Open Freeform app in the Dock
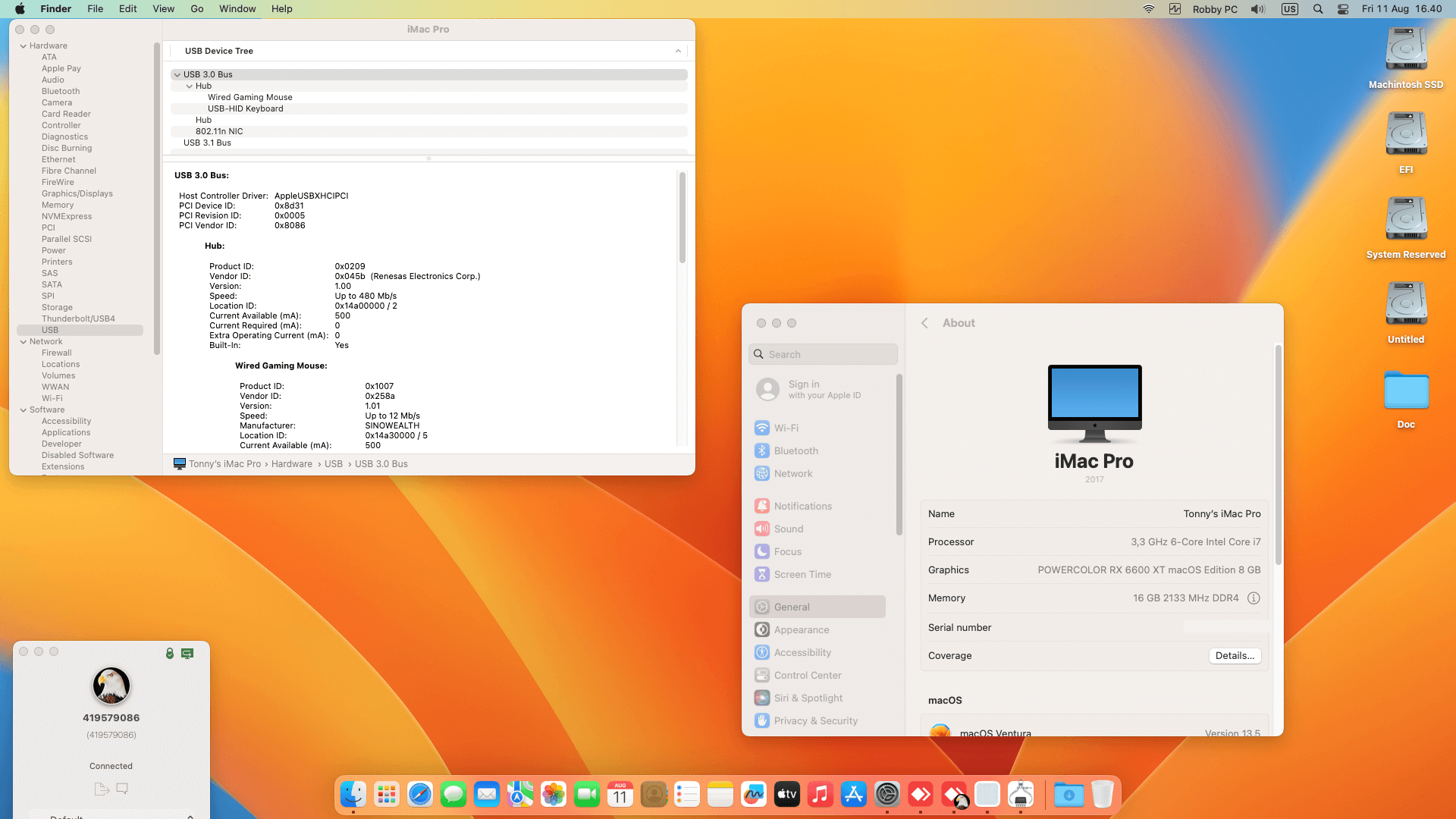The height and width of the screenshot is (819, 1456). (x=754, y=794)
